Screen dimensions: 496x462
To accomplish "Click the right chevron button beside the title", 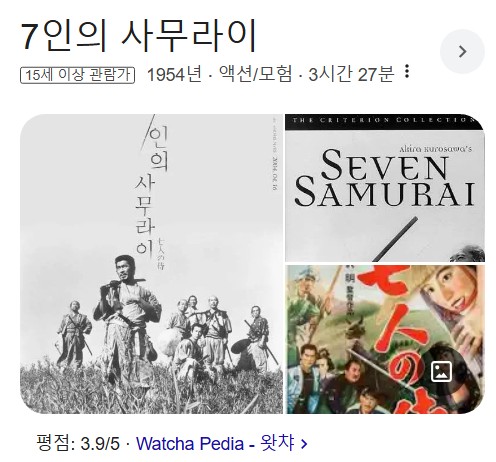I will click(x=462, y=52).
